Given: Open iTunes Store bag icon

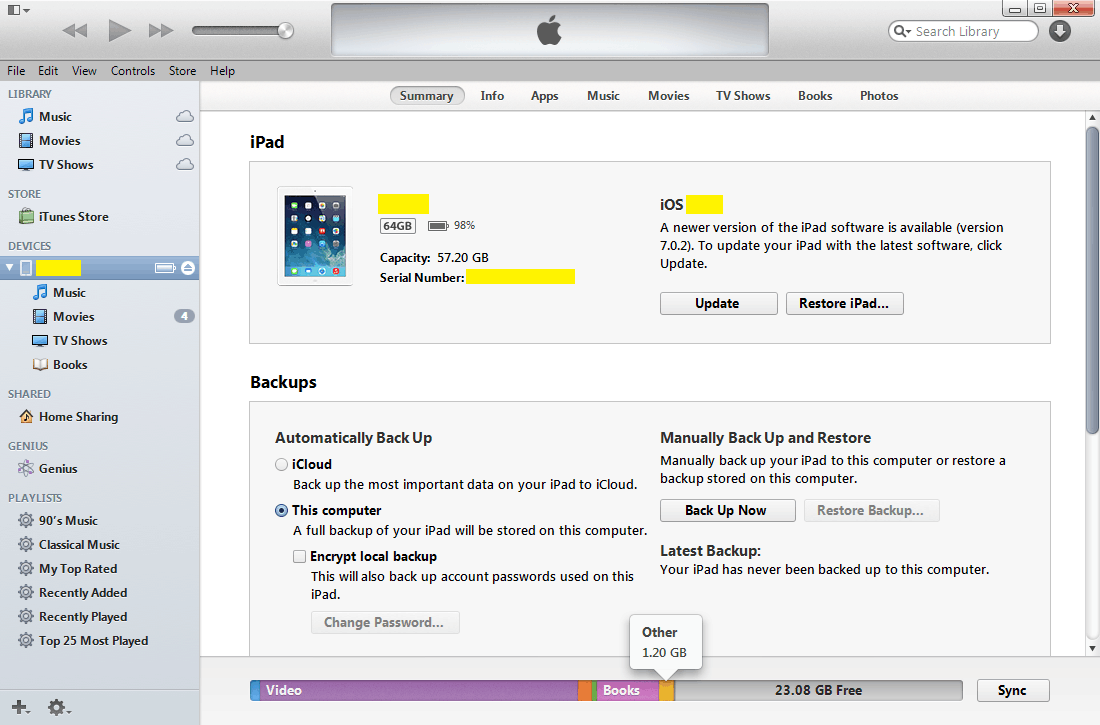Looking at the screenshot, I should pos(26,216).
